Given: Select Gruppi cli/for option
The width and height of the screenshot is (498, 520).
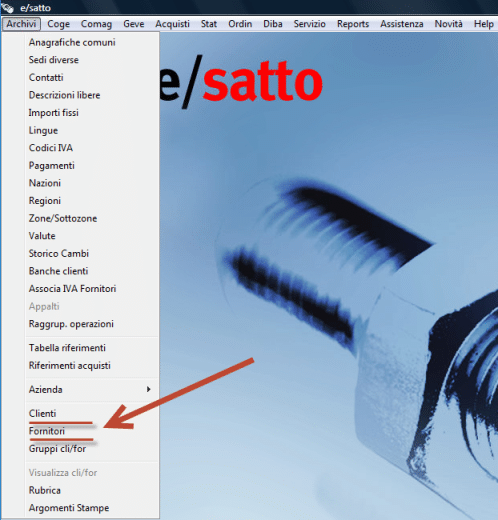Looking at the screenshot, I should pyautogui.click(x=57, y=449).
